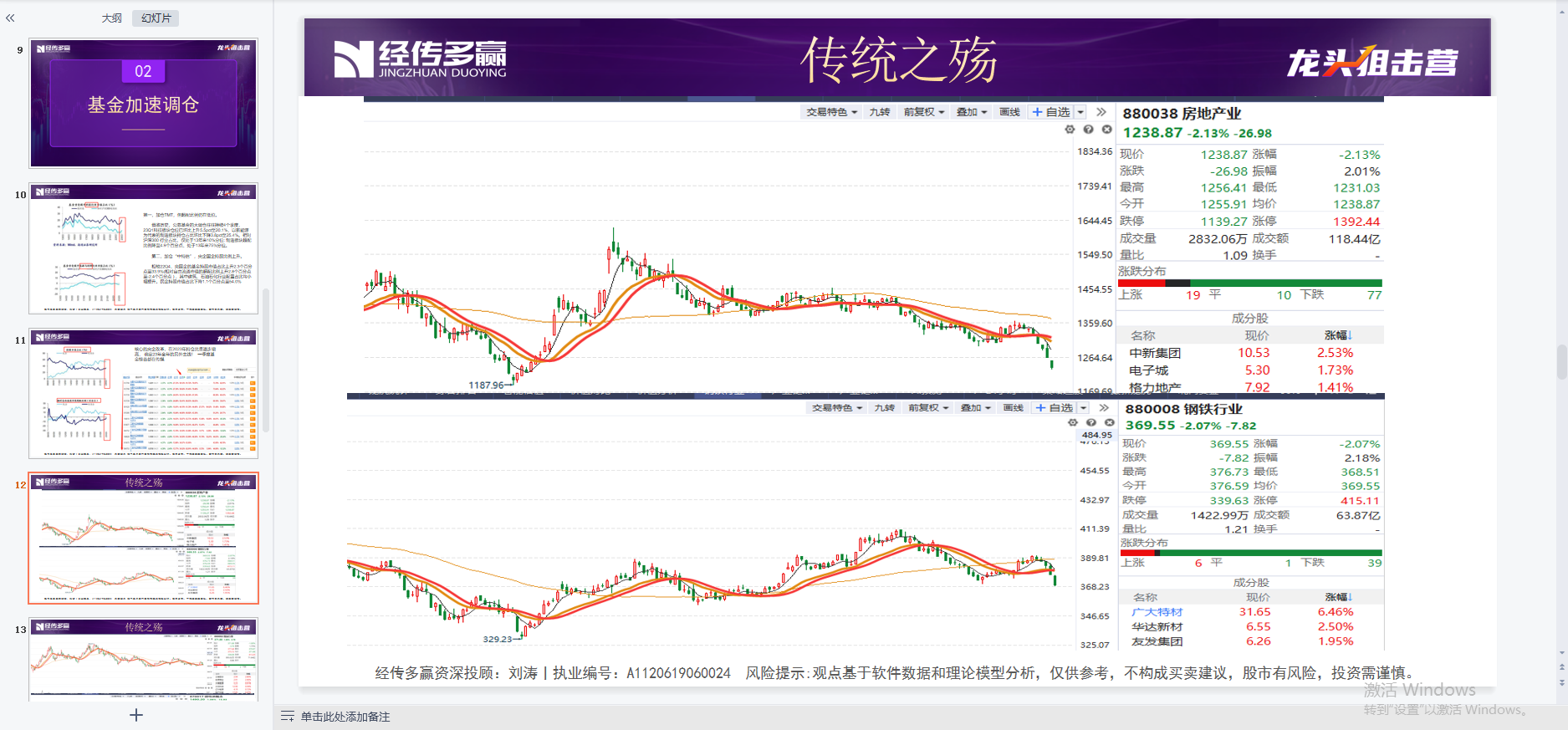Screen dimensions: 1568x730
Task: Go to previous slide via double-up arrow
Action: coord(1561,667)
